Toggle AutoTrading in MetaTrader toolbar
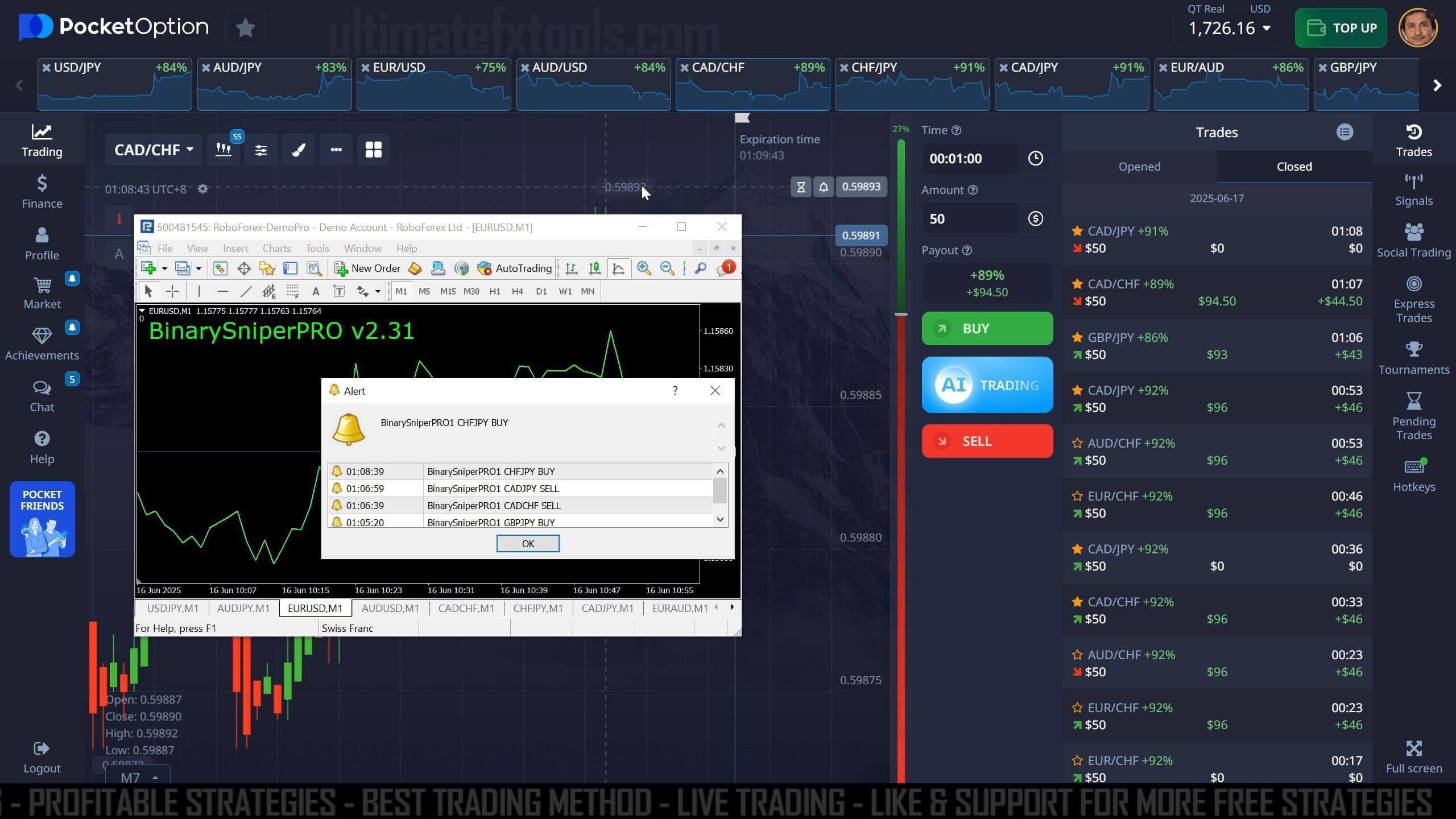 click(514, 268)
